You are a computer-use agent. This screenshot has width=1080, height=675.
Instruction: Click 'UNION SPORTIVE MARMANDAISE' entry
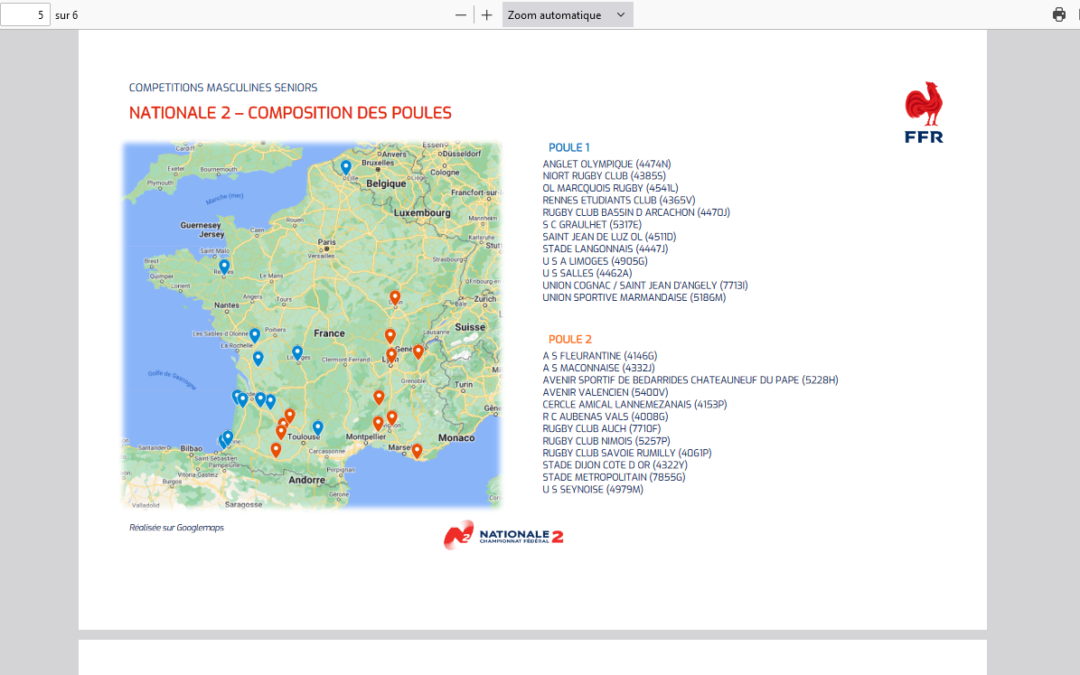pos(634,298)
